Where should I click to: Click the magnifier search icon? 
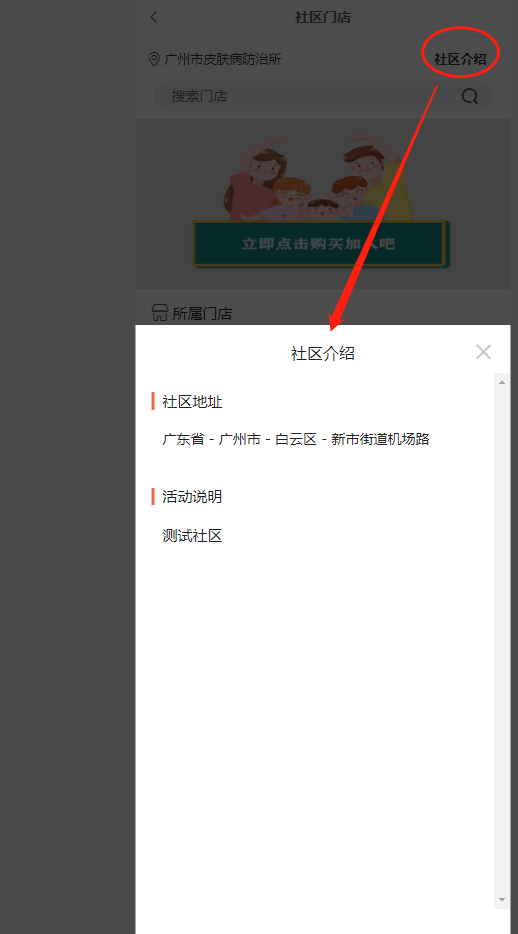pos(470,96)
